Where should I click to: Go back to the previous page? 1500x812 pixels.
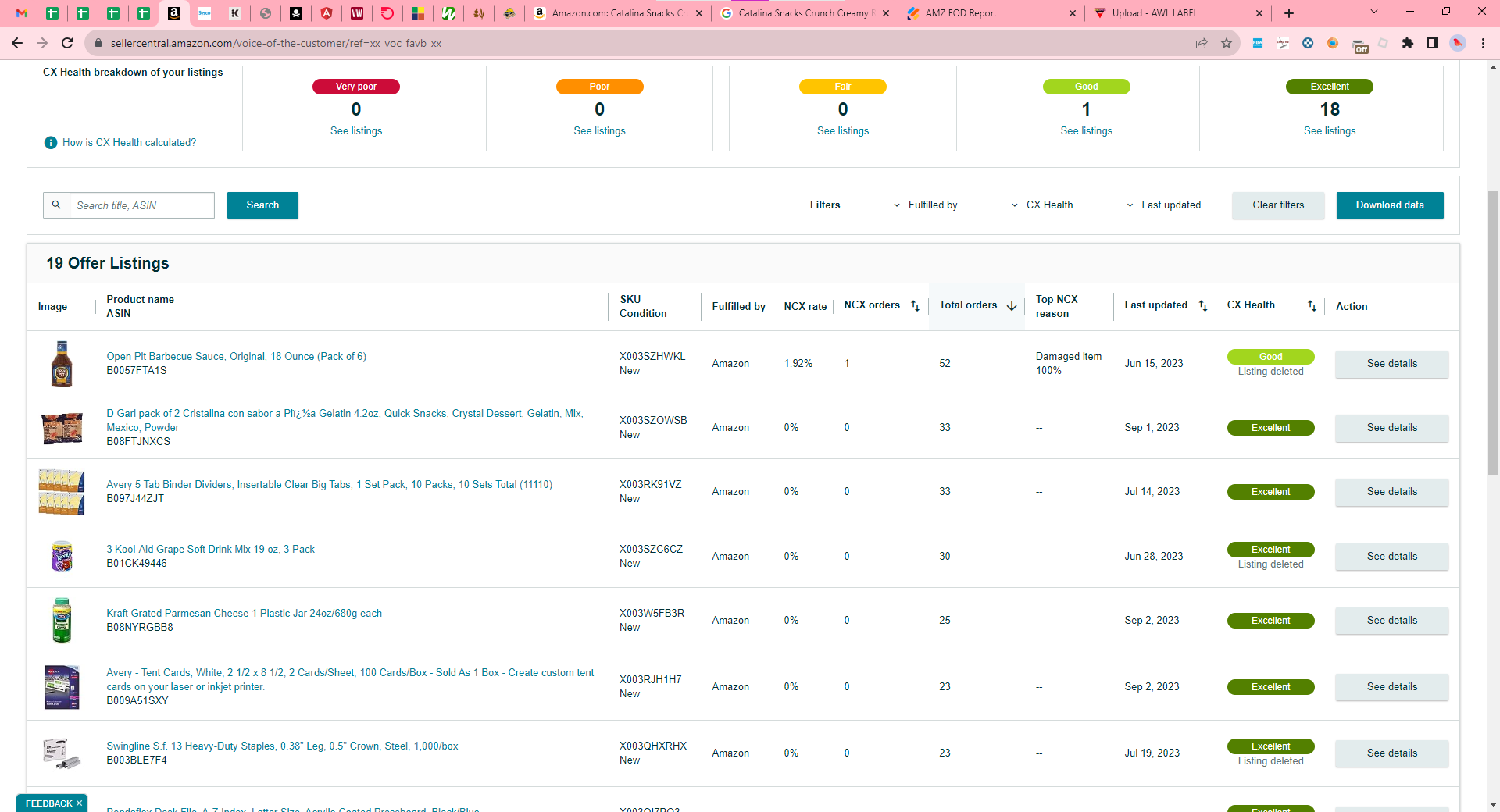coord(17,43)
